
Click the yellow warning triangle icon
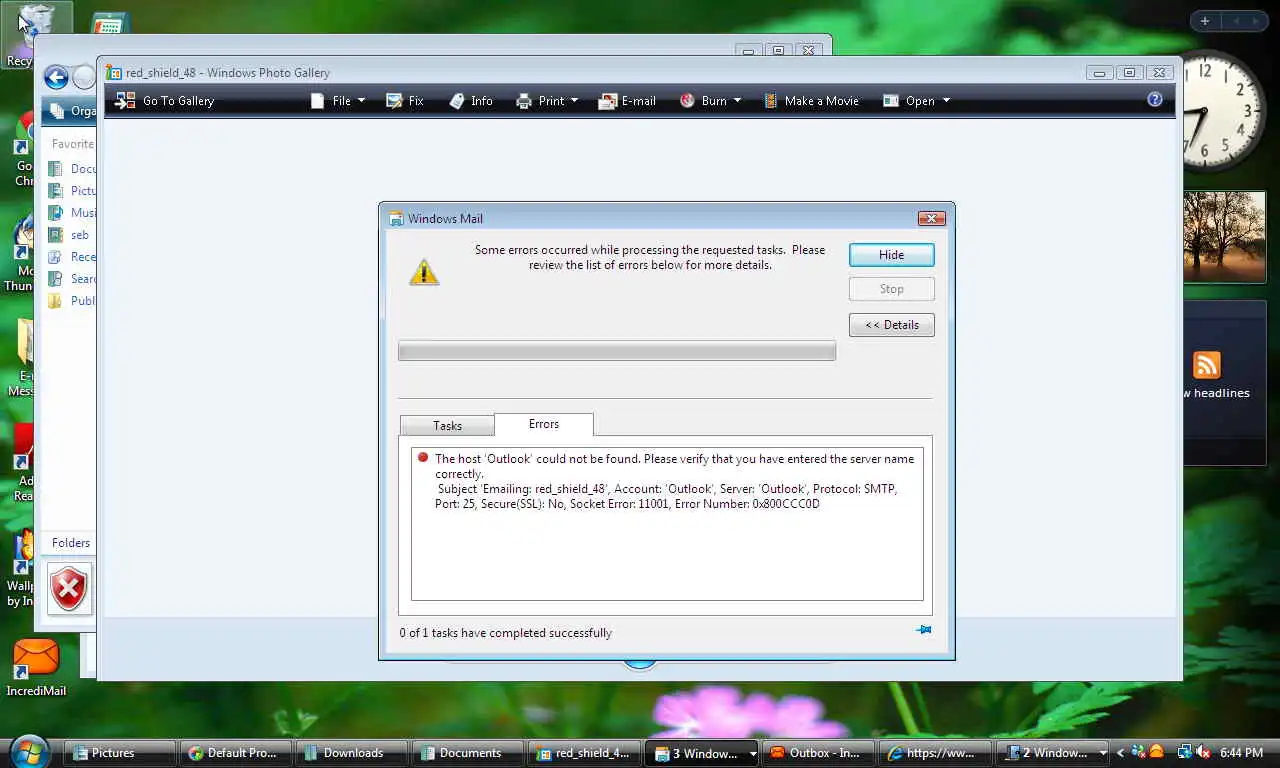click(x=424, y=272)
